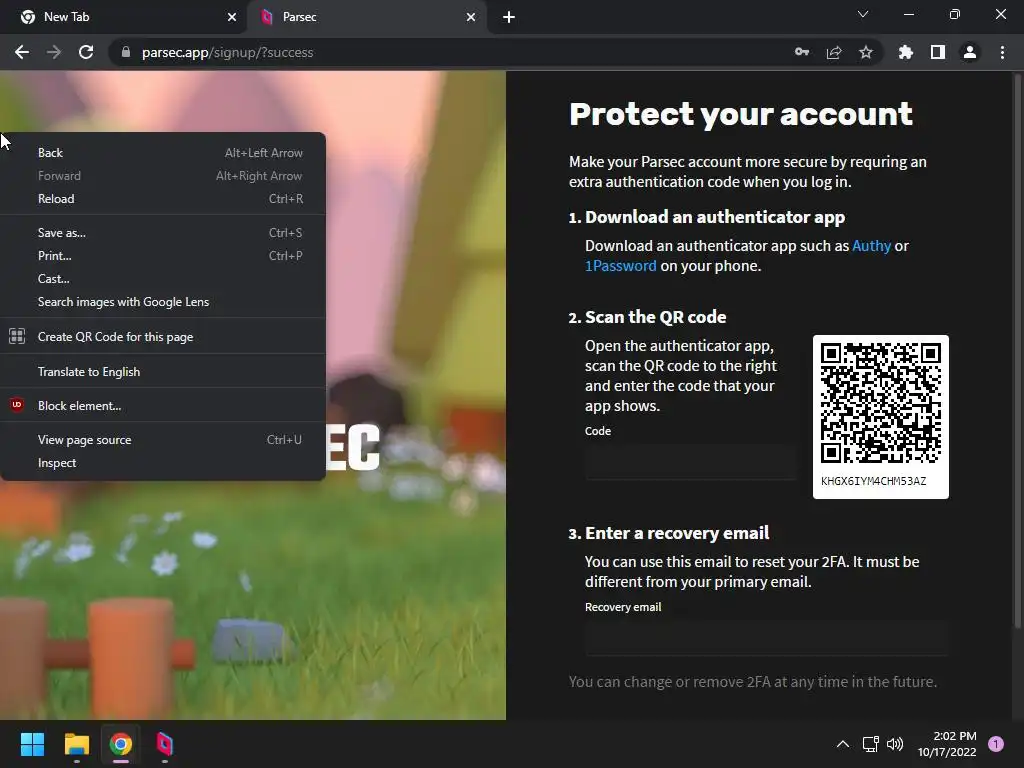Image resolution: width=1024 pixels, height=768 pixels.
Task: Click the Protect your account heading
Action: click(x=741, y=114)
